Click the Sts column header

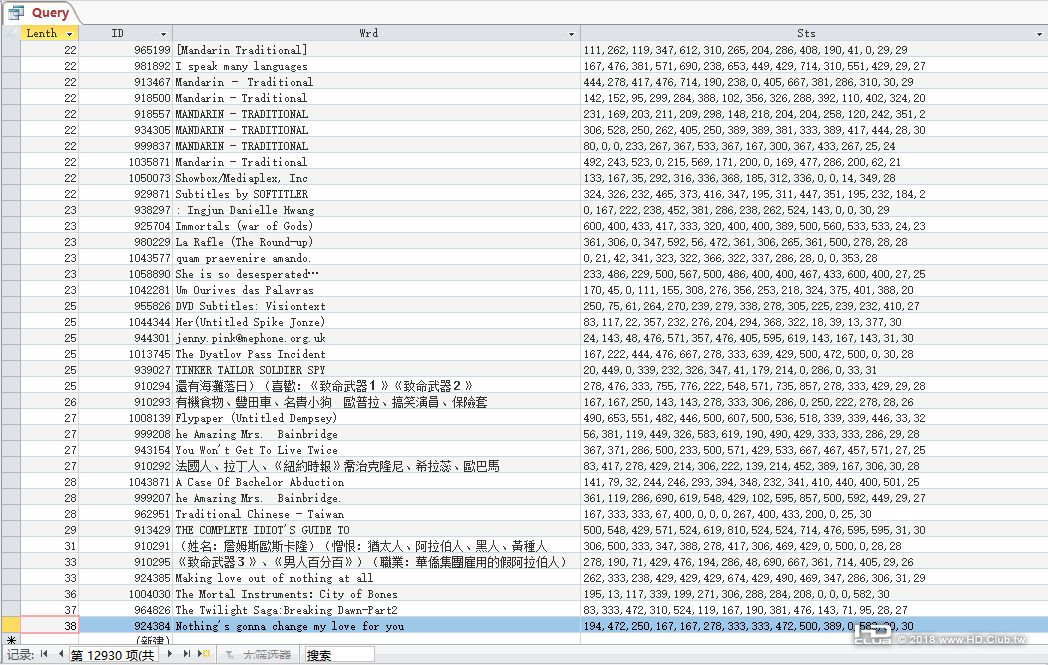pos(813,33)
